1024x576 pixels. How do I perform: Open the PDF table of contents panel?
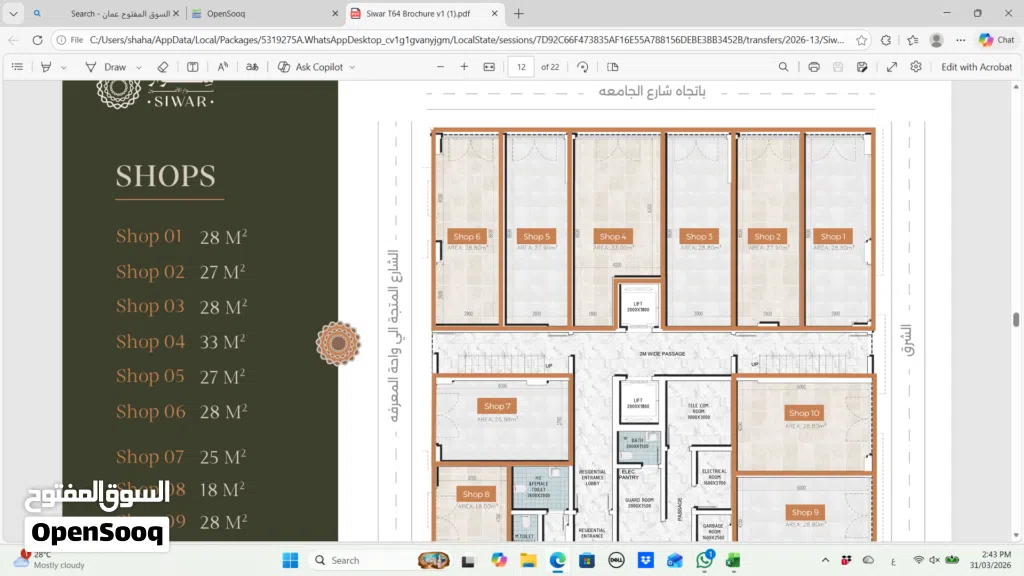click(18, 67)
